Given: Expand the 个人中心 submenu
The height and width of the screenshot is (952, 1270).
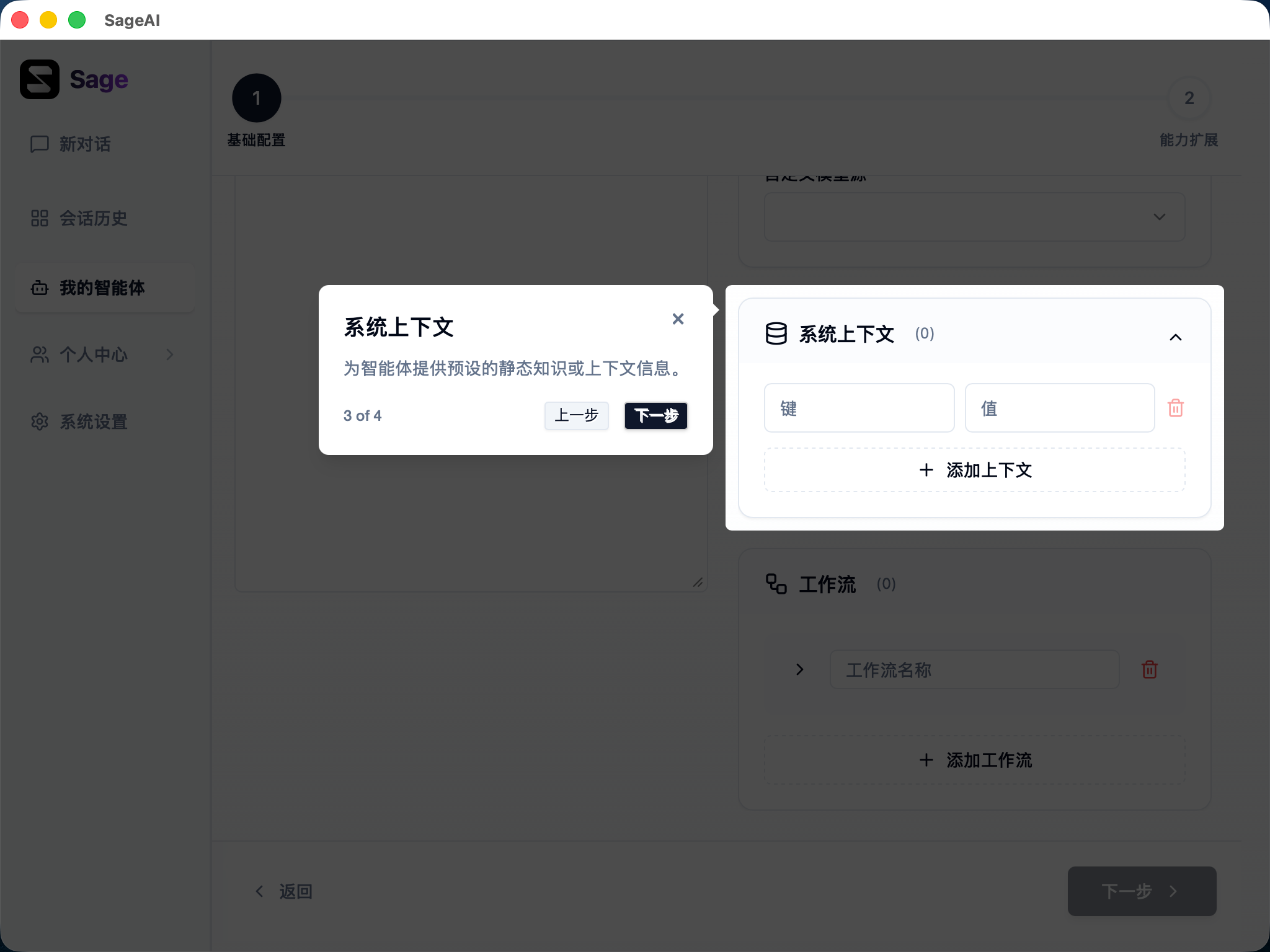Looking at the screenshot, I should coord(171,355).
